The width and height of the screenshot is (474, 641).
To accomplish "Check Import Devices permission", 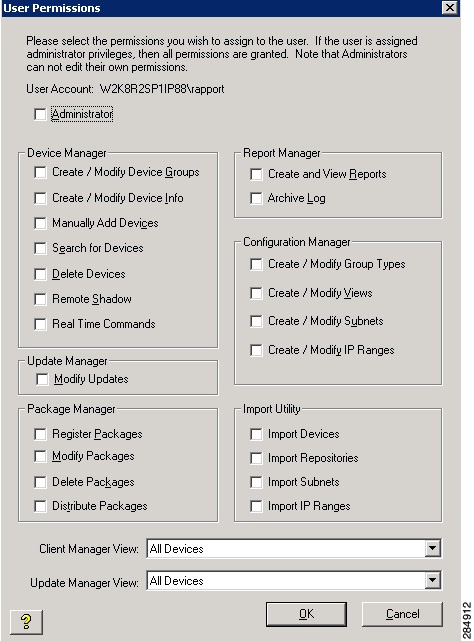I will [256, 434].
